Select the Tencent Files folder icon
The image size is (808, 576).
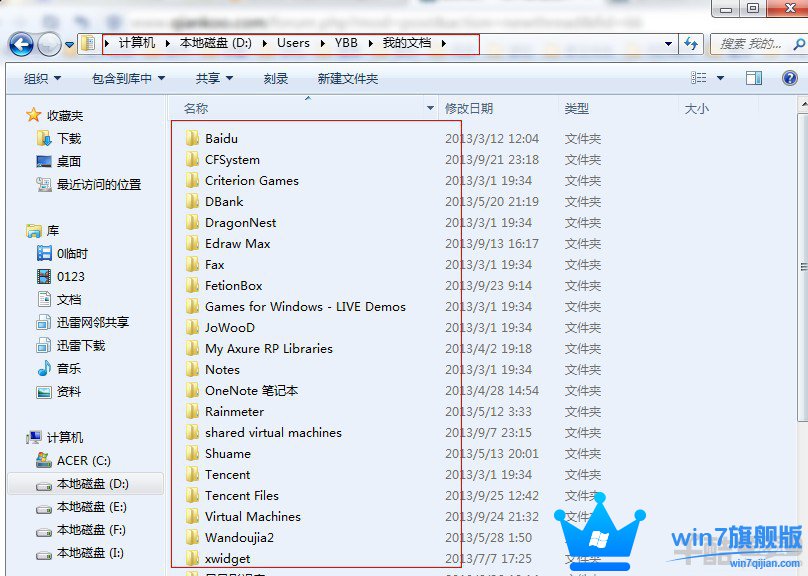coord(192,495)
